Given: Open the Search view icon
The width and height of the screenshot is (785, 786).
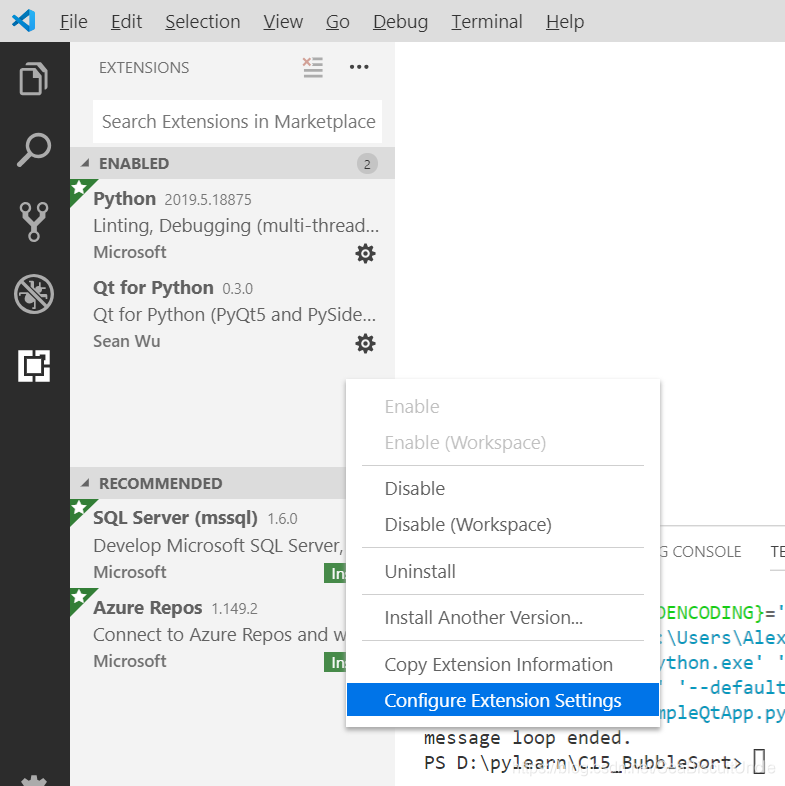Looking at the screenshot, I should [34, 149].
